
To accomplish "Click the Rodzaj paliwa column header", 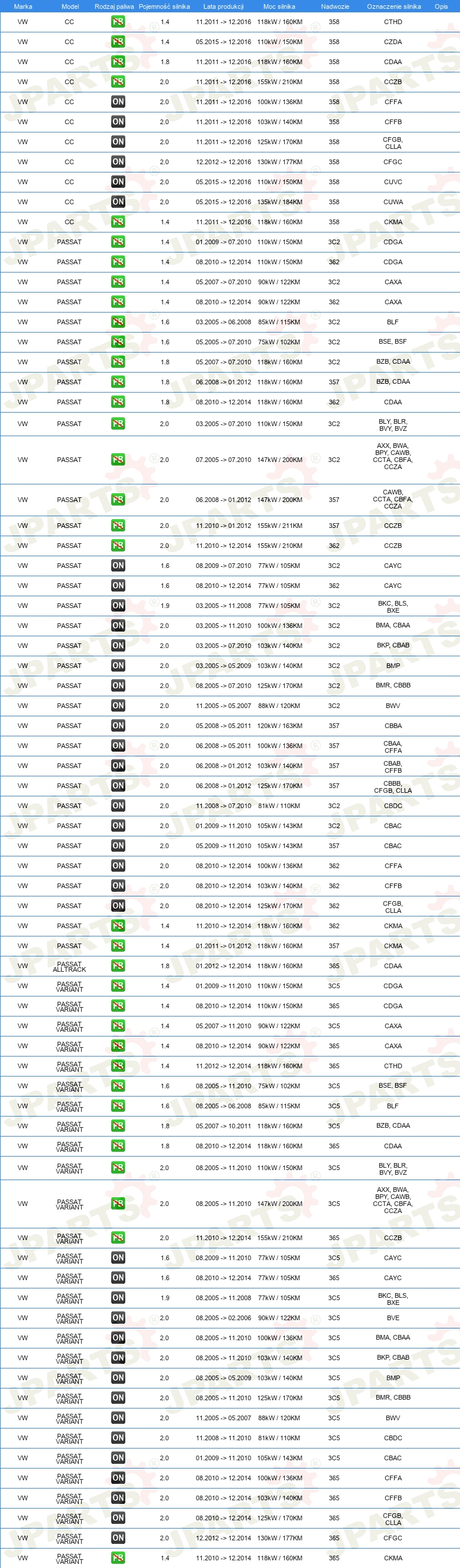I will coord(114,6).
